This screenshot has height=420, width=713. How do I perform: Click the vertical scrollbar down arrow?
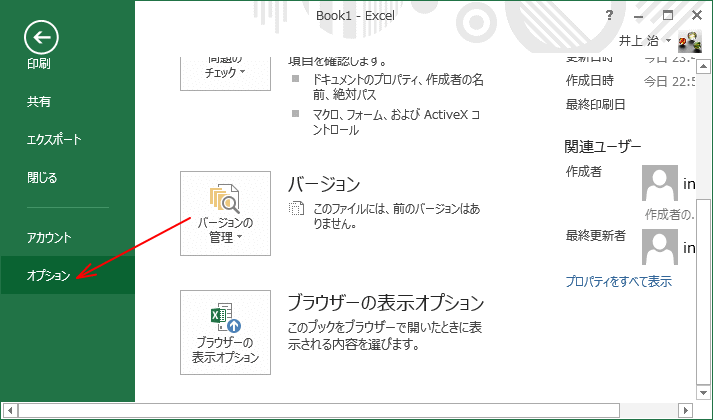click(x=703, y=392)
